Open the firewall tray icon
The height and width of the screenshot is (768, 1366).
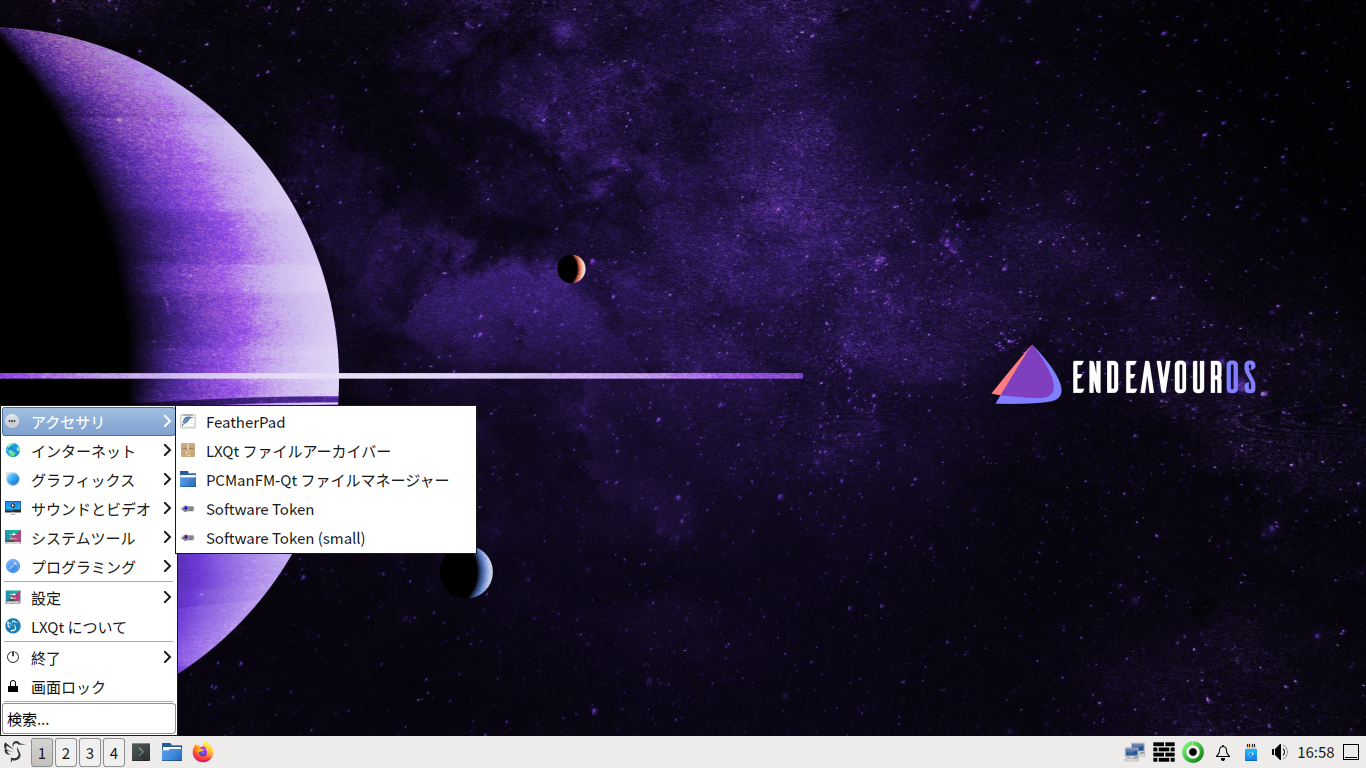1163,752
